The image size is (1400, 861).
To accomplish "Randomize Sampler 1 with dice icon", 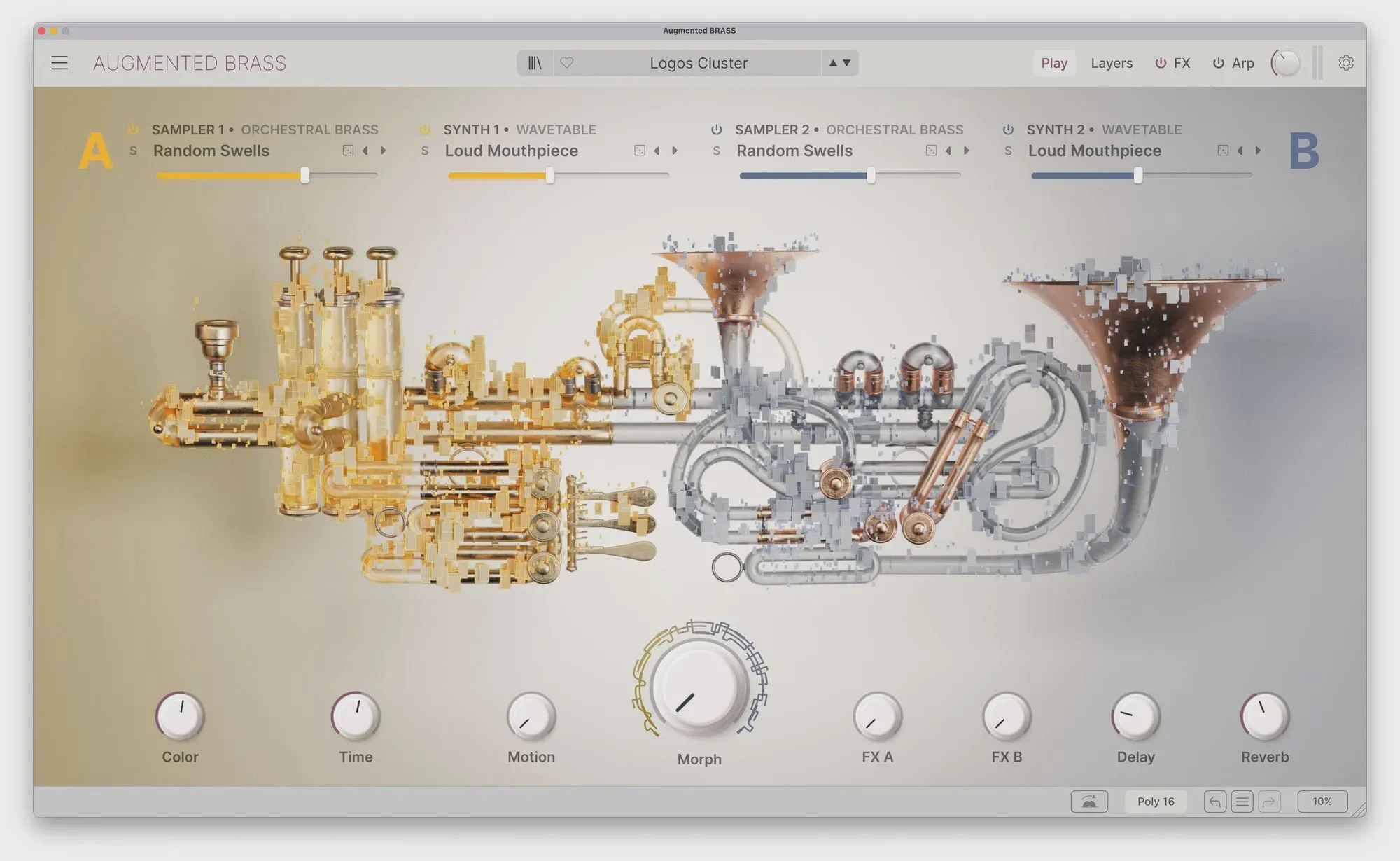I will tap(348, 150).
